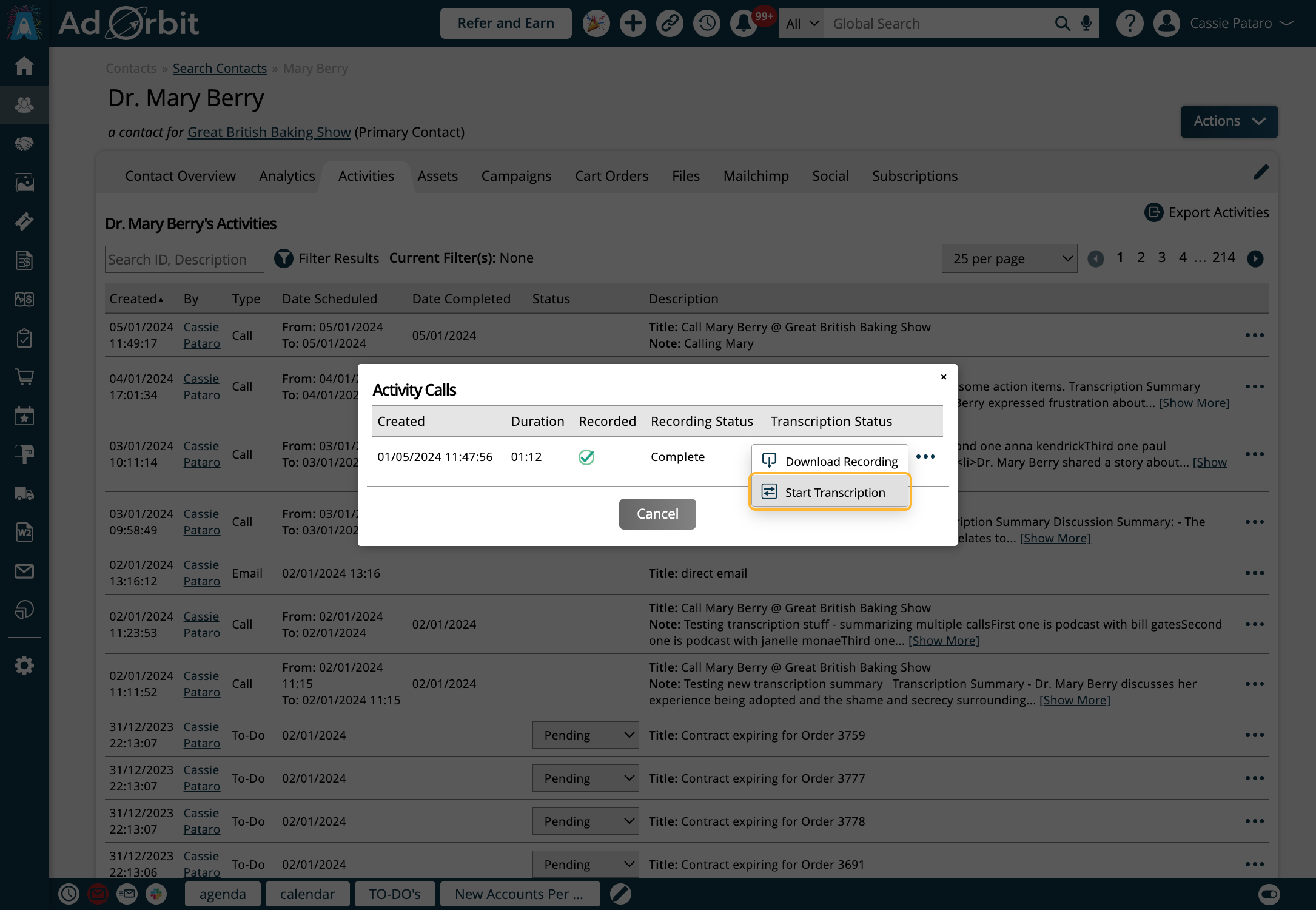Open recent history clock icon in header
Image resolution: width=1316 pixels, height=910 pixels.
[x=707, y=23]
